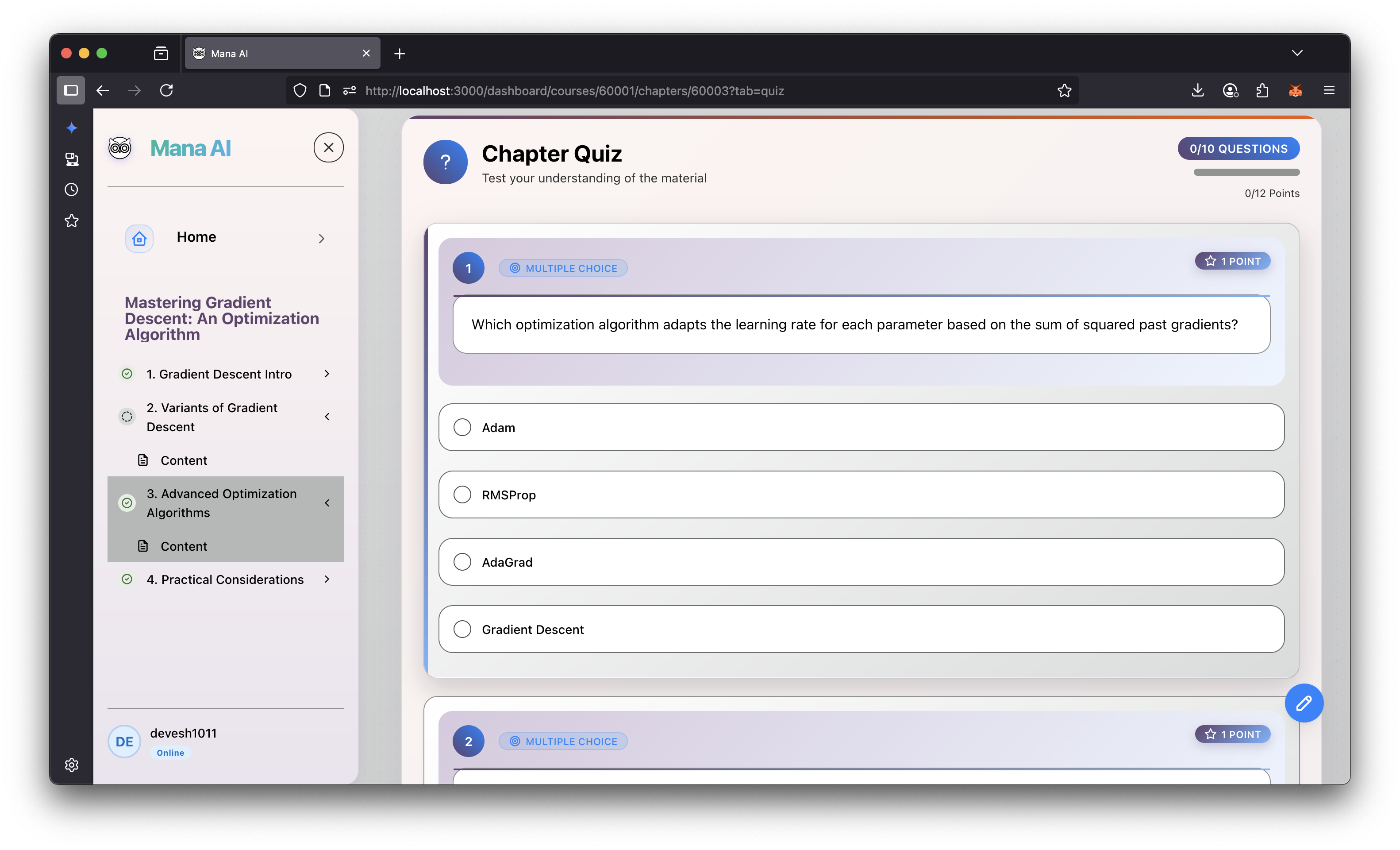Click the sparkle icon in browser sidebar
1400x850 pixels.
point(72,128)
